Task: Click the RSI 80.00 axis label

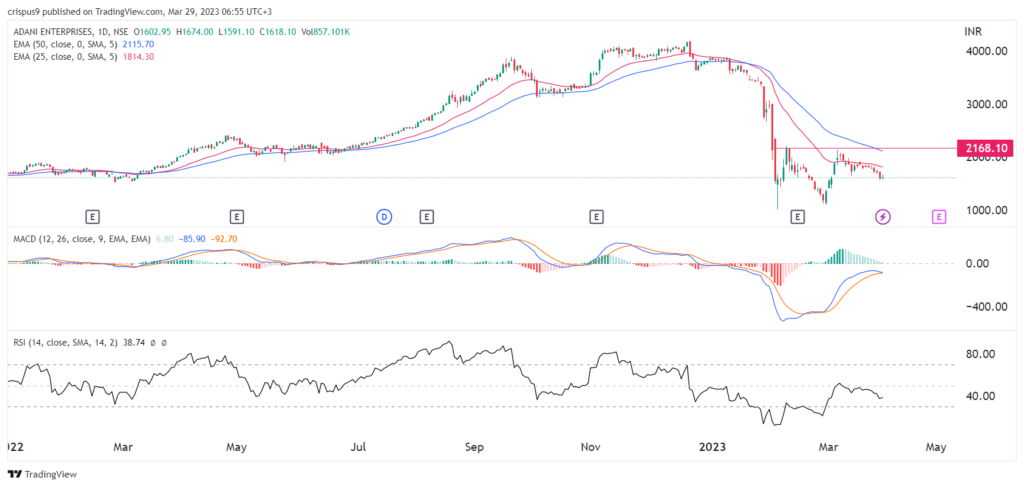Action: 979,354
